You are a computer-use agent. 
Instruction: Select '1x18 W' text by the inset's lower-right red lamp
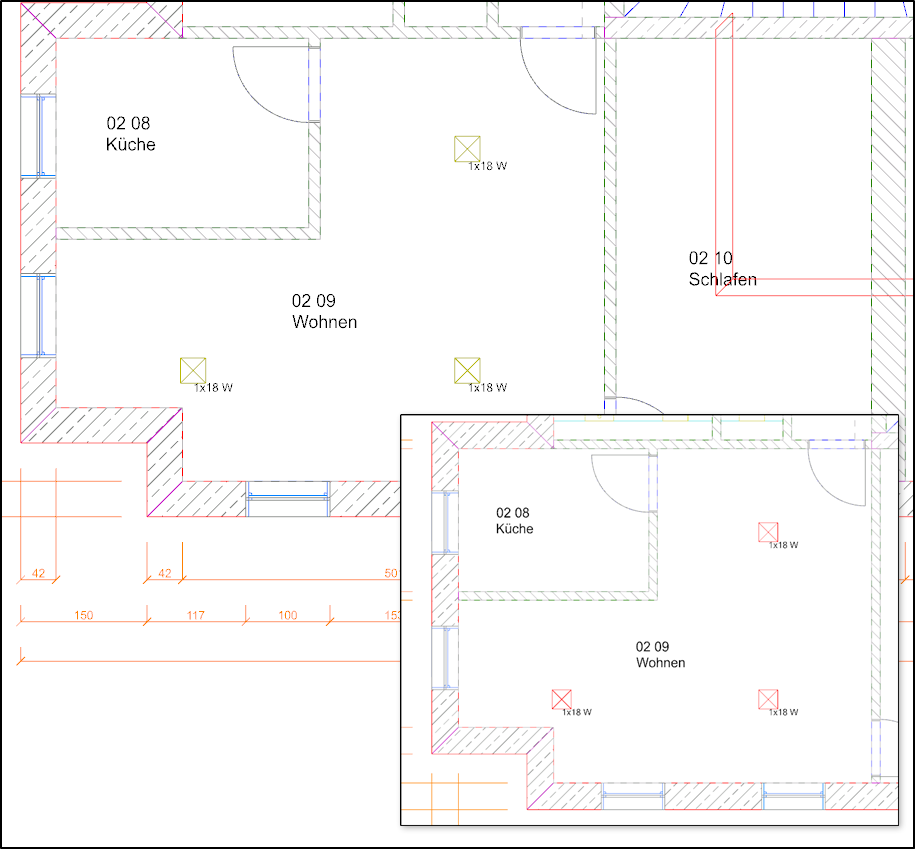pyautogui.click(x=783, y=712)
